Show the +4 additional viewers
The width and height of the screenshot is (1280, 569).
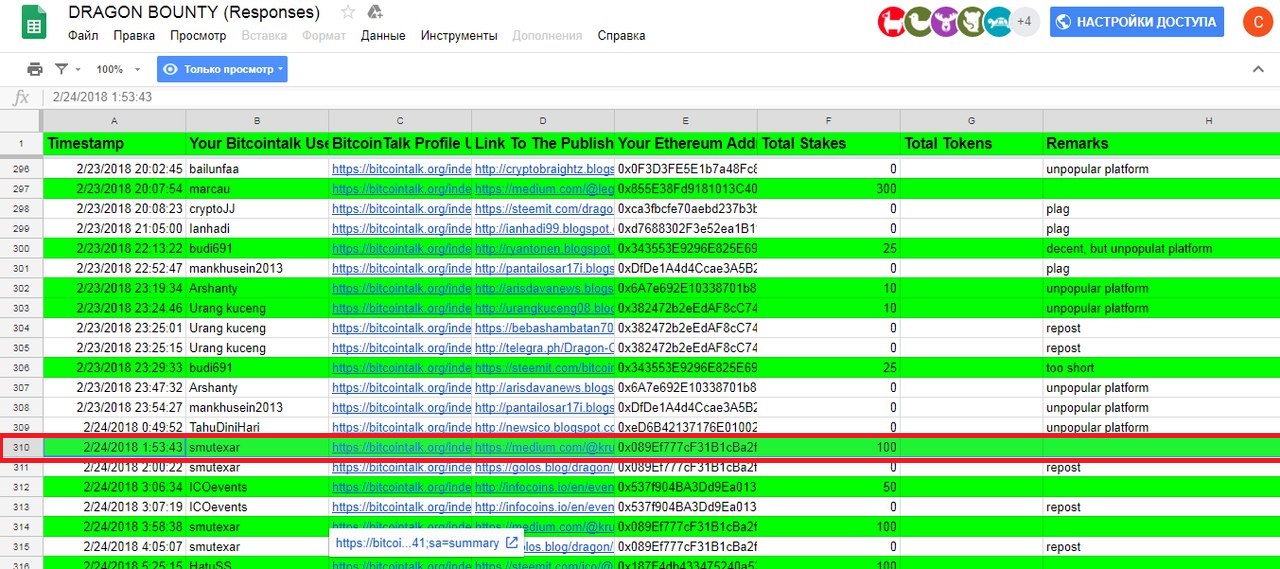click(x=1025, y=21)
